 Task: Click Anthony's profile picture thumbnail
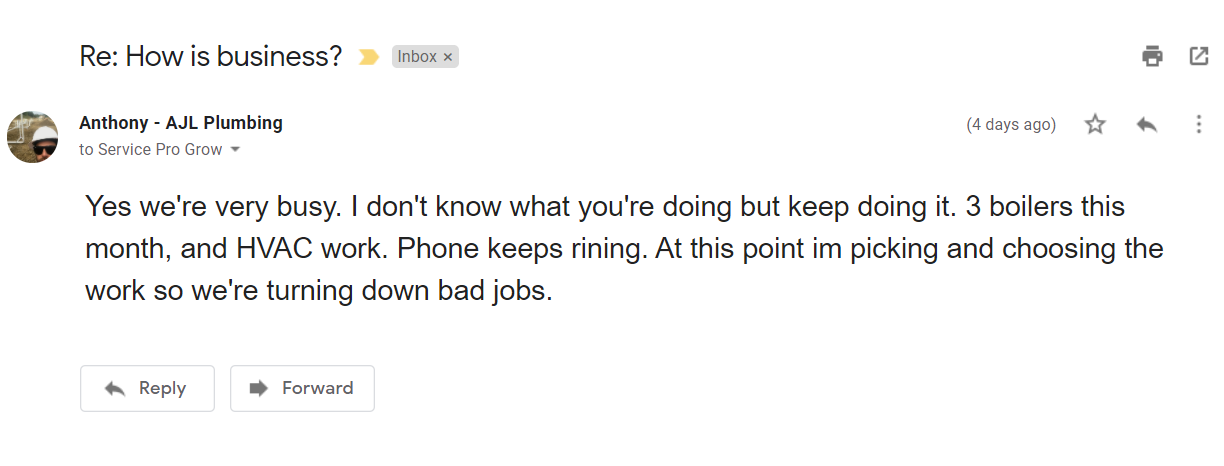(x=33, y=137)
